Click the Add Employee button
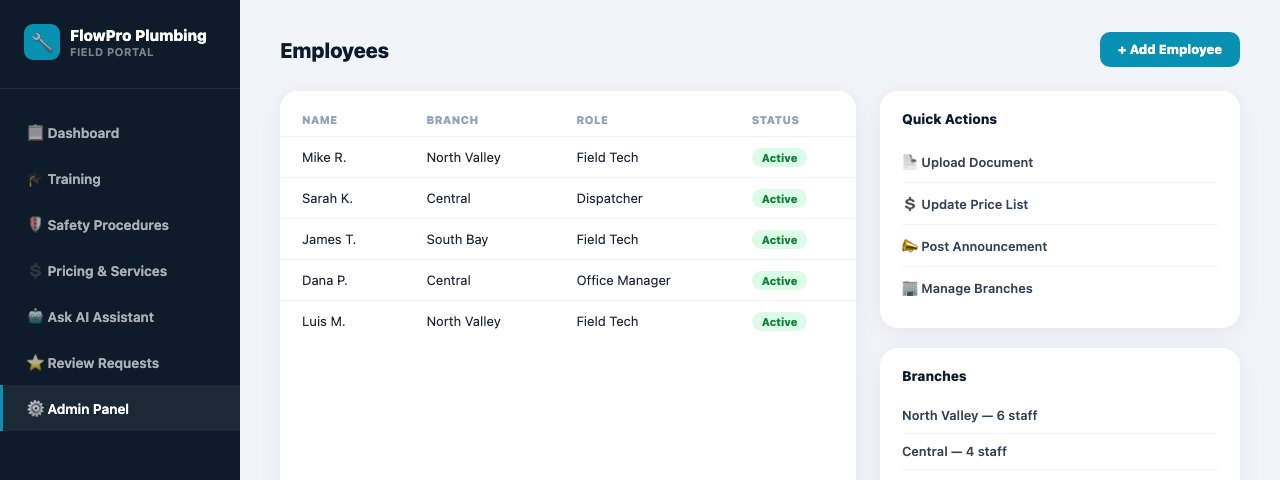1280x480 pixels. tap(1170, 50)
